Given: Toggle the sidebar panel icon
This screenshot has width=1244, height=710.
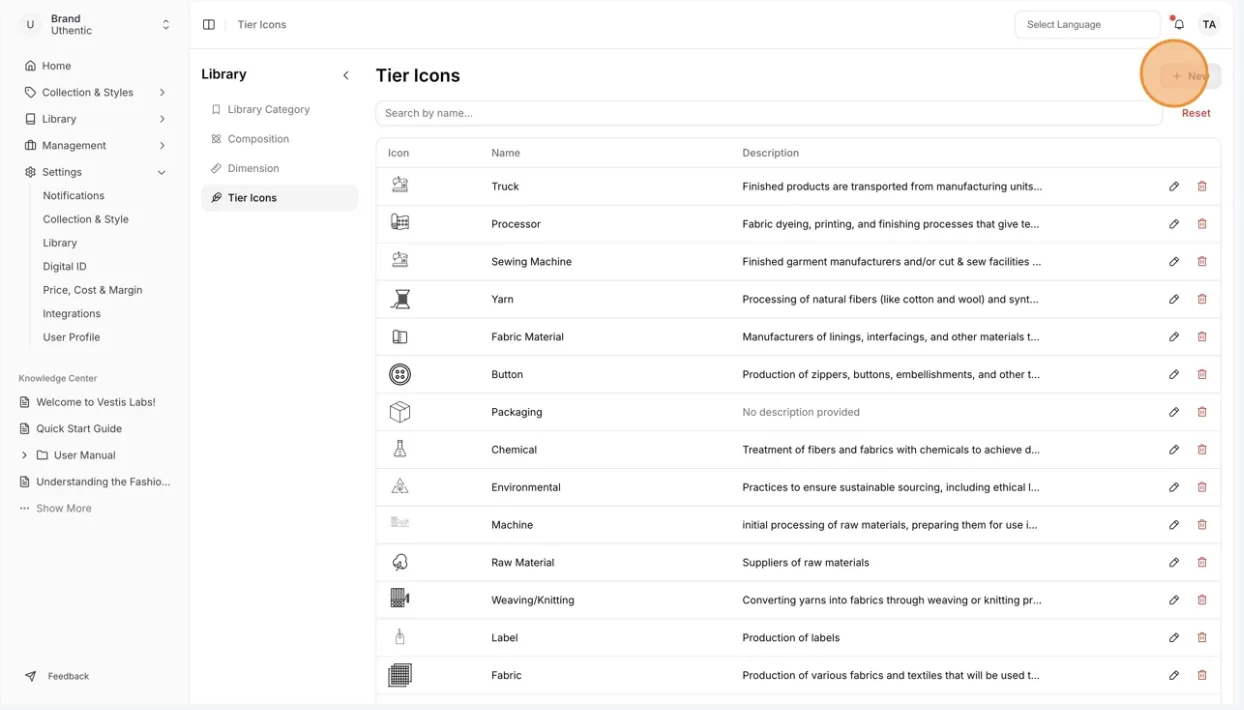Looking at the screenshot, I should pos(209,24).
